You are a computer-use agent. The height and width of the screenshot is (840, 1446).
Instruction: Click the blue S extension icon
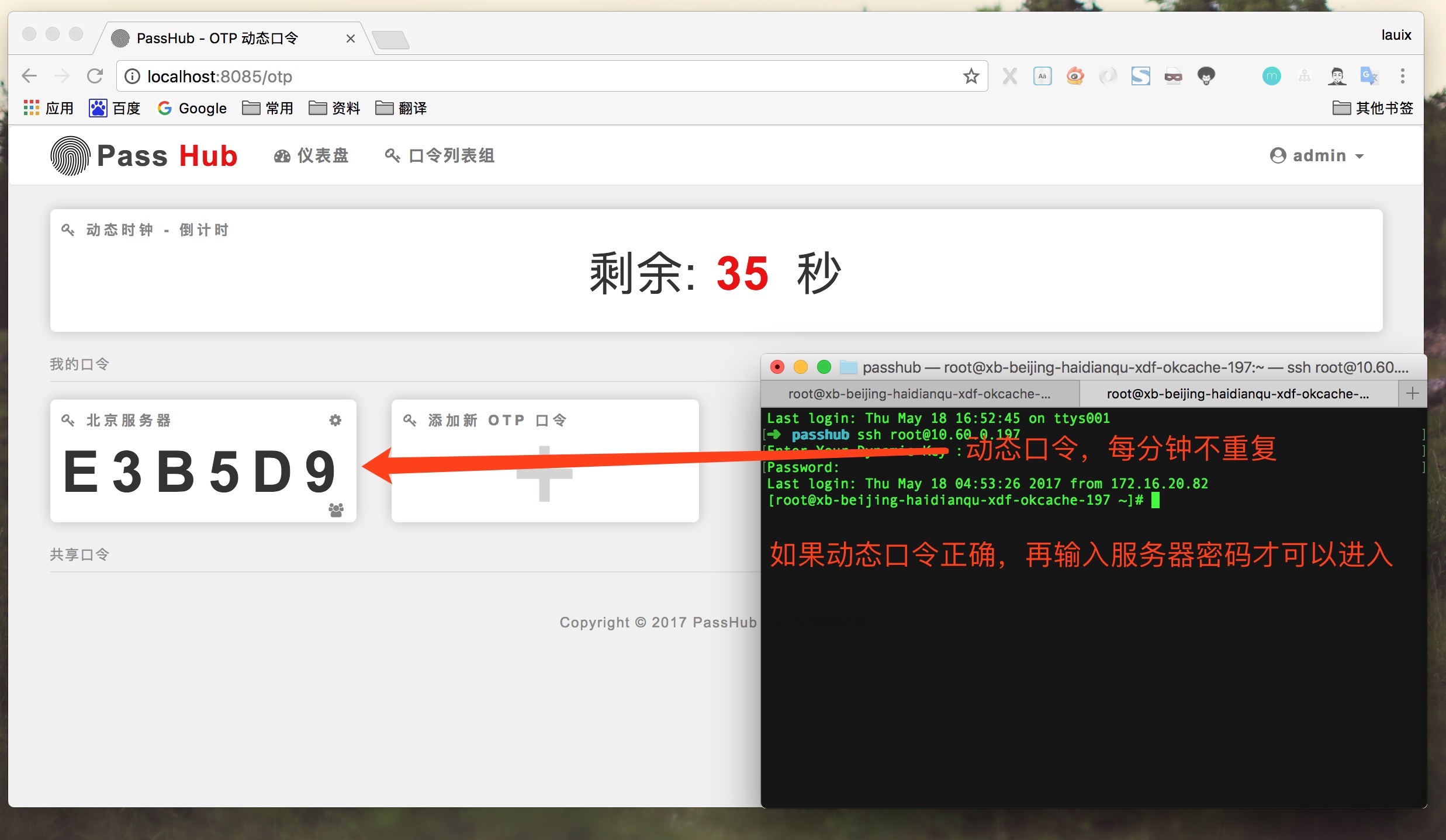[1140, 76]
